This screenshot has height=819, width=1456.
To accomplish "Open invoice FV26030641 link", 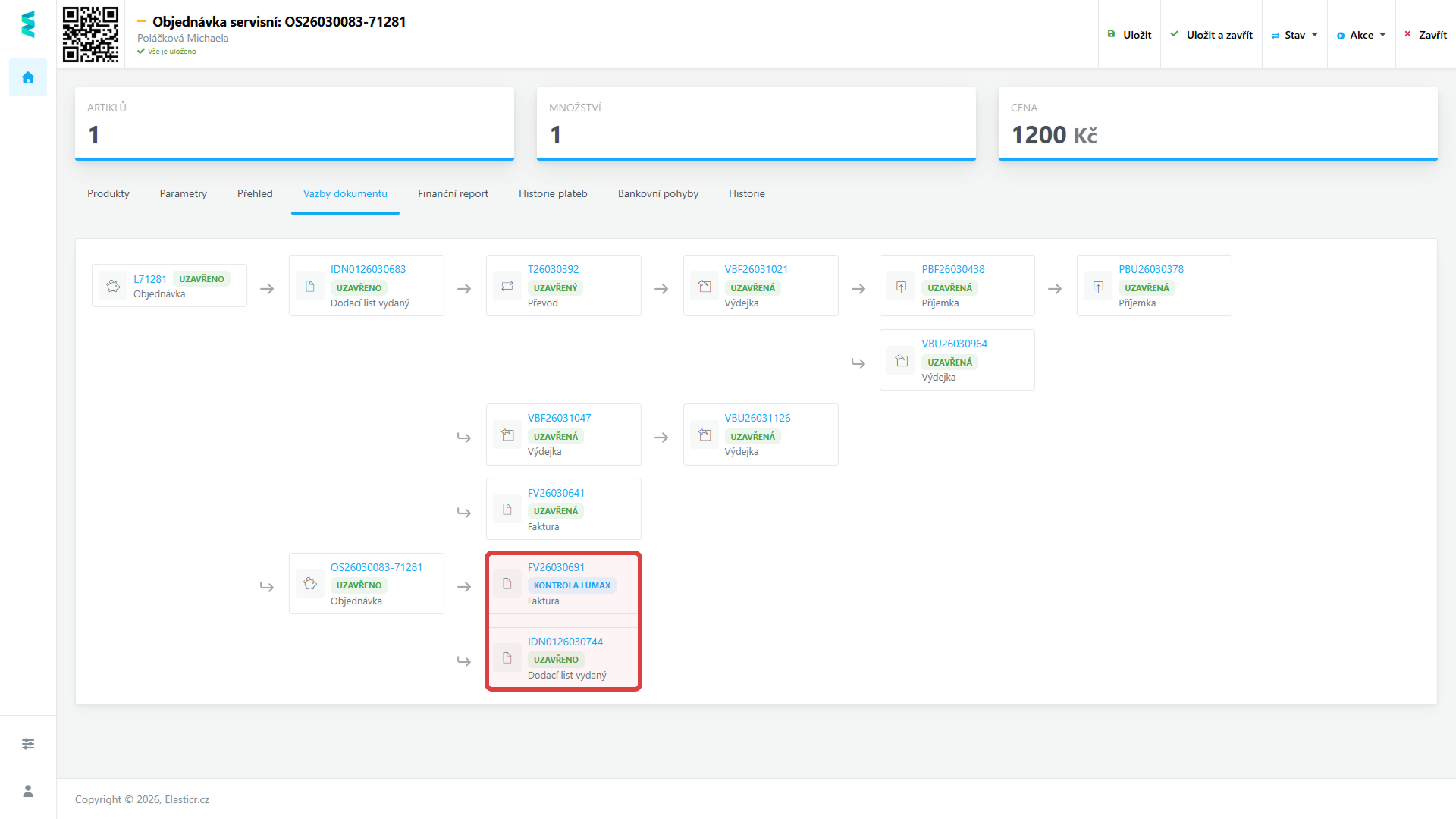I will [556, 493].
